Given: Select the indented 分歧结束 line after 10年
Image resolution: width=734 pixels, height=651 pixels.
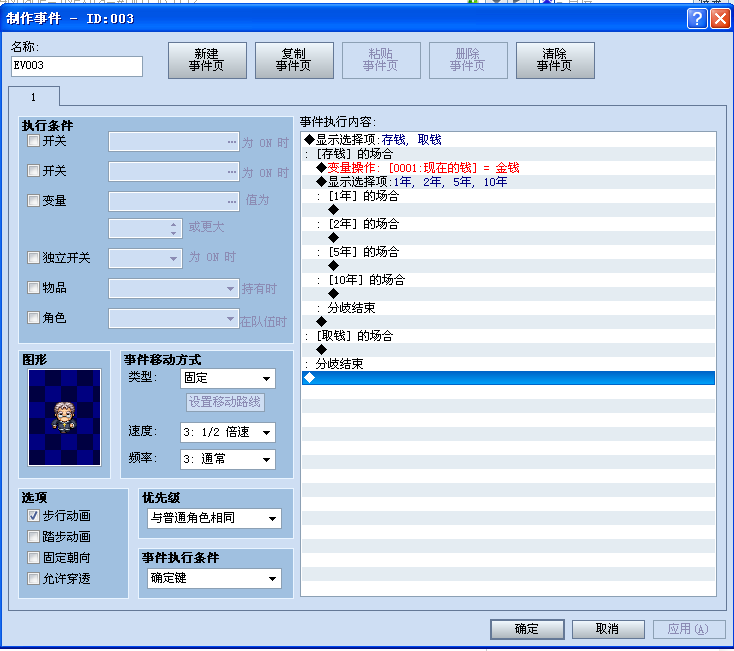Looking at the screenshot, I should (508, 307).
